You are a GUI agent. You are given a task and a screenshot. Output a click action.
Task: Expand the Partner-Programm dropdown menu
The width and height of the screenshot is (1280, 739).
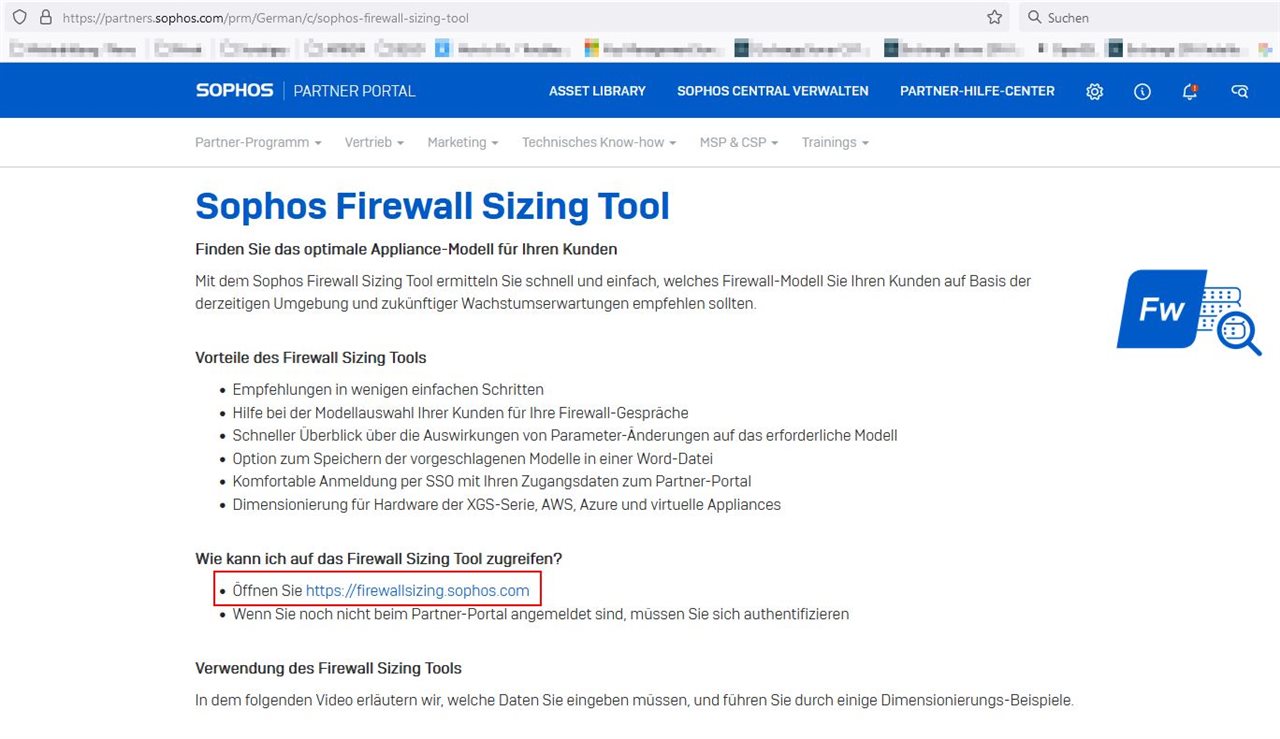(x=258, y=142)
